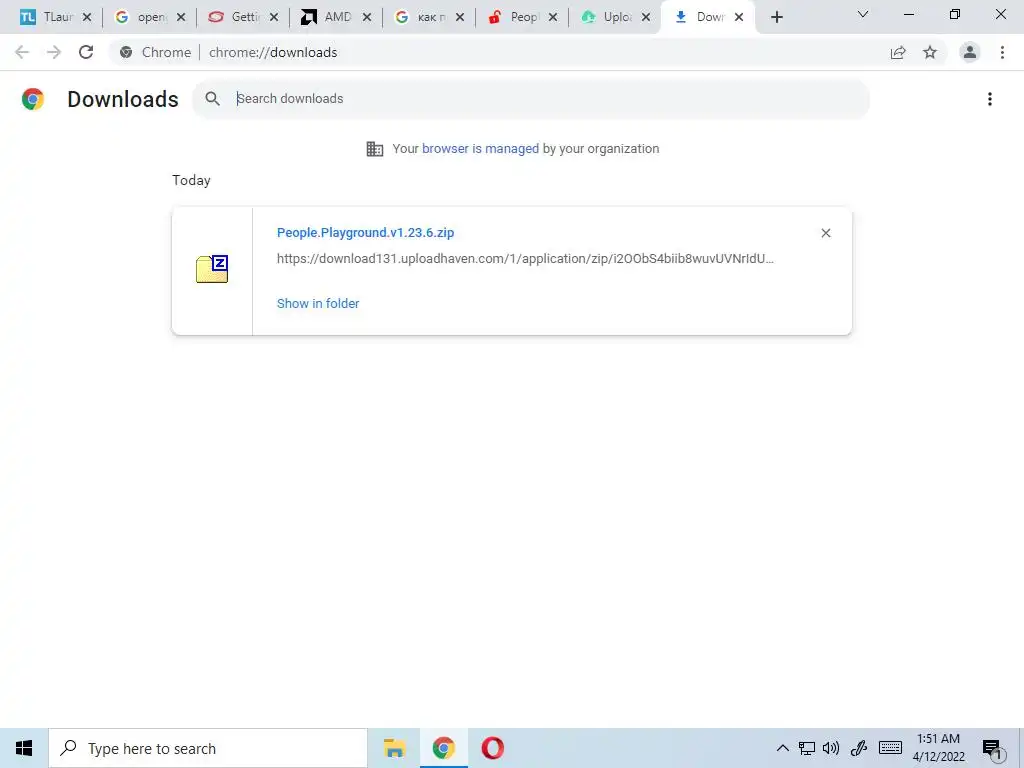Go forward to the next page

[54, 52]
